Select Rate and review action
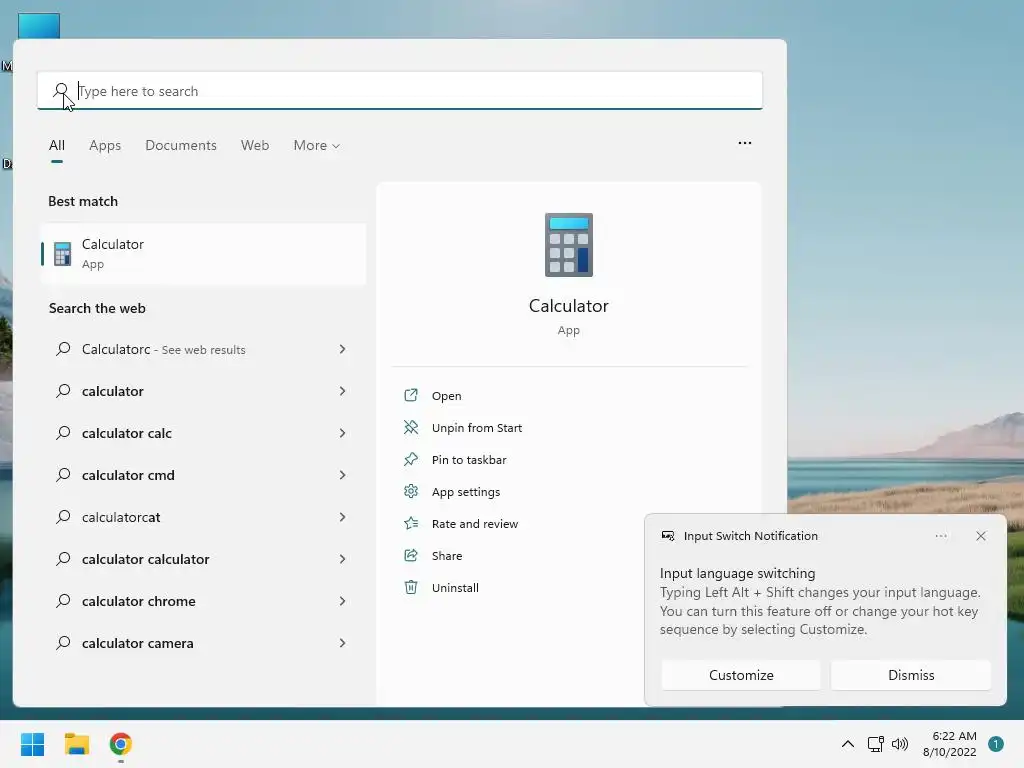1024x768 pixels. pyautogui.click(x=475, y=524)
